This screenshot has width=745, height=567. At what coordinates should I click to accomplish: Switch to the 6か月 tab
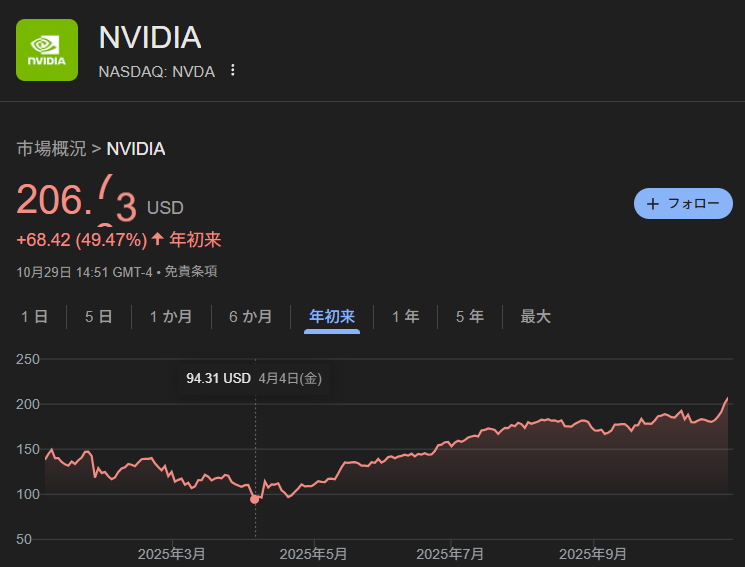250,317
